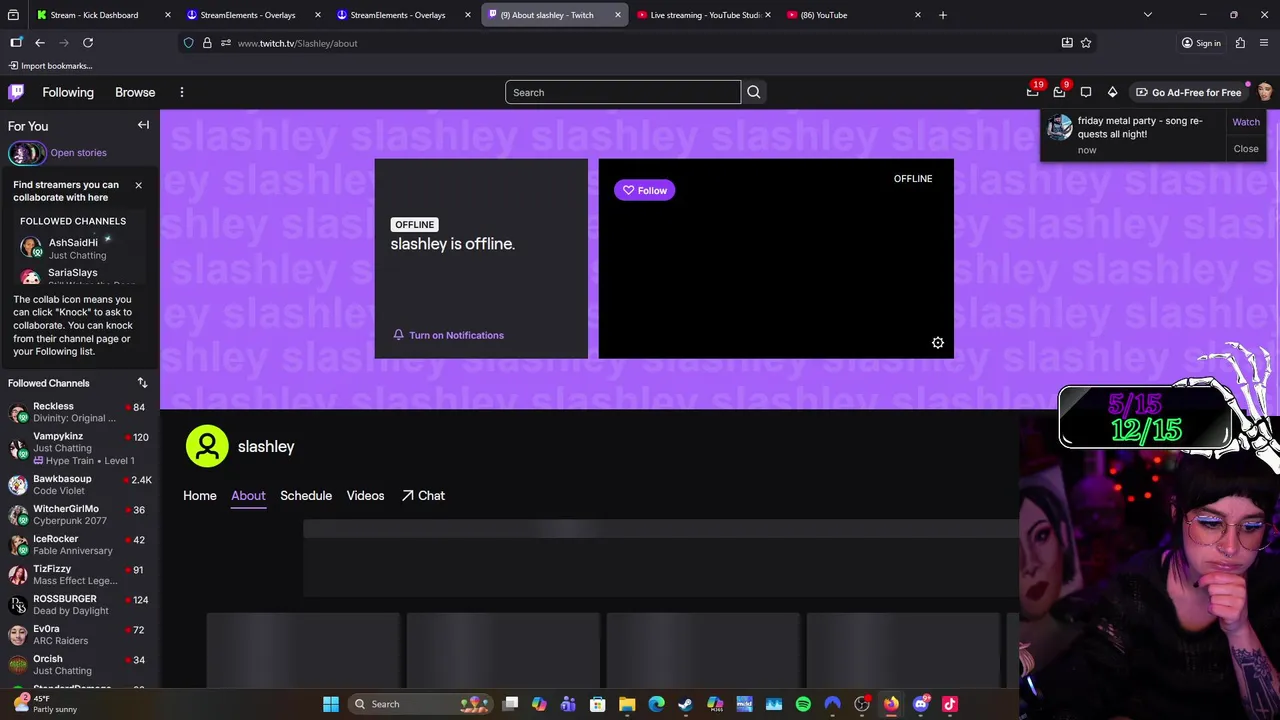Screen dimensions: 1280x720
Task: Sign in to Firefox account
Action: point(1201,43)
